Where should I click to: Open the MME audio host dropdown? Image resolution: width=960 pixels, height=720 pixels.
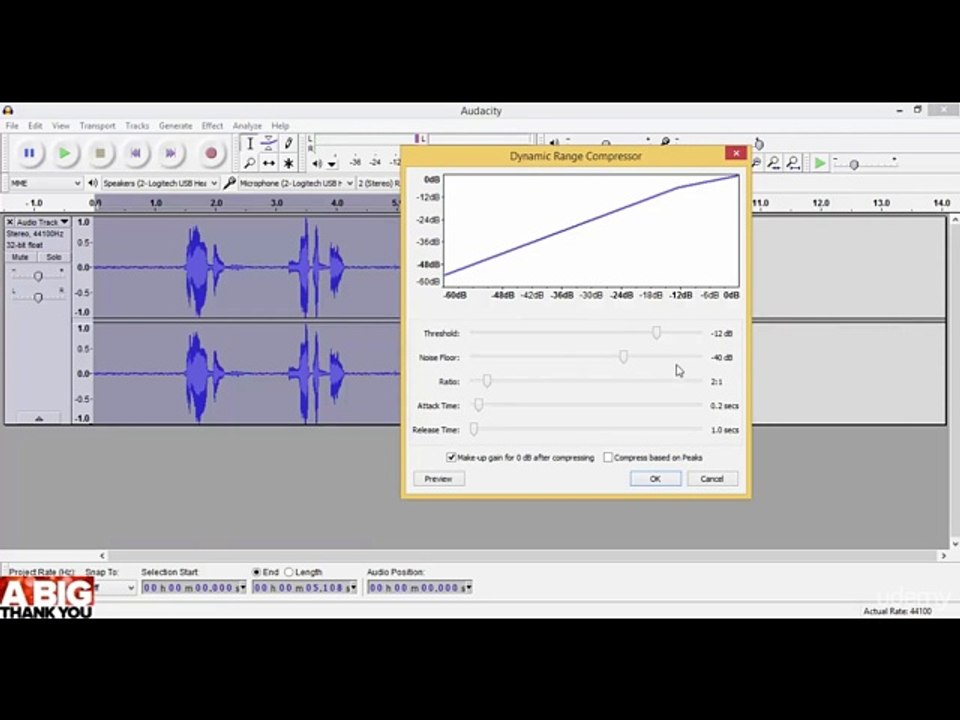tap(44, 183)
